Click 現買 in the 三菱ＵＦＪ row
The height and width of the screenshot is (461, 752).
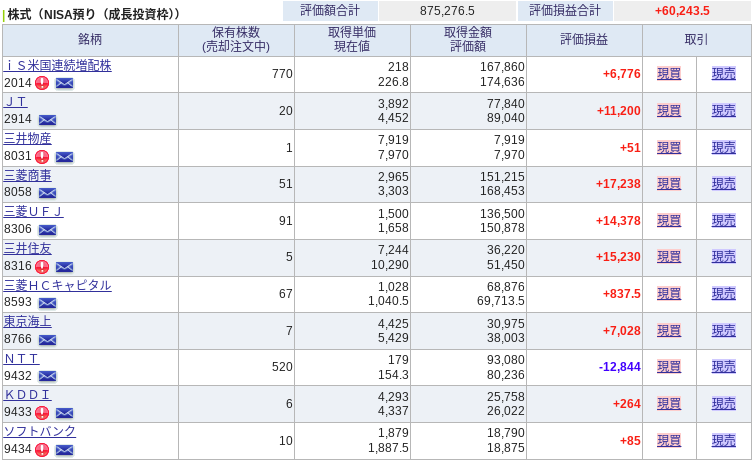click(669, 221)
